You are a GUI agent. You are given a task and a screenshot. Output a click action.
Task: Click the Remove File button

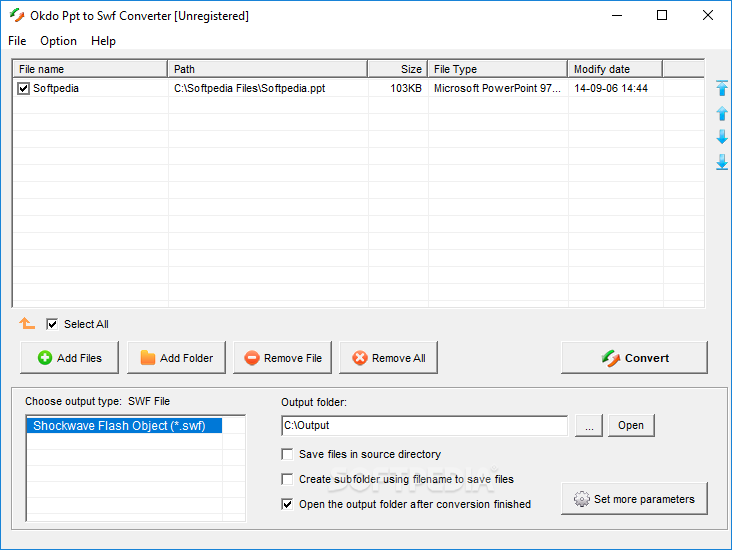coord(282,358)
